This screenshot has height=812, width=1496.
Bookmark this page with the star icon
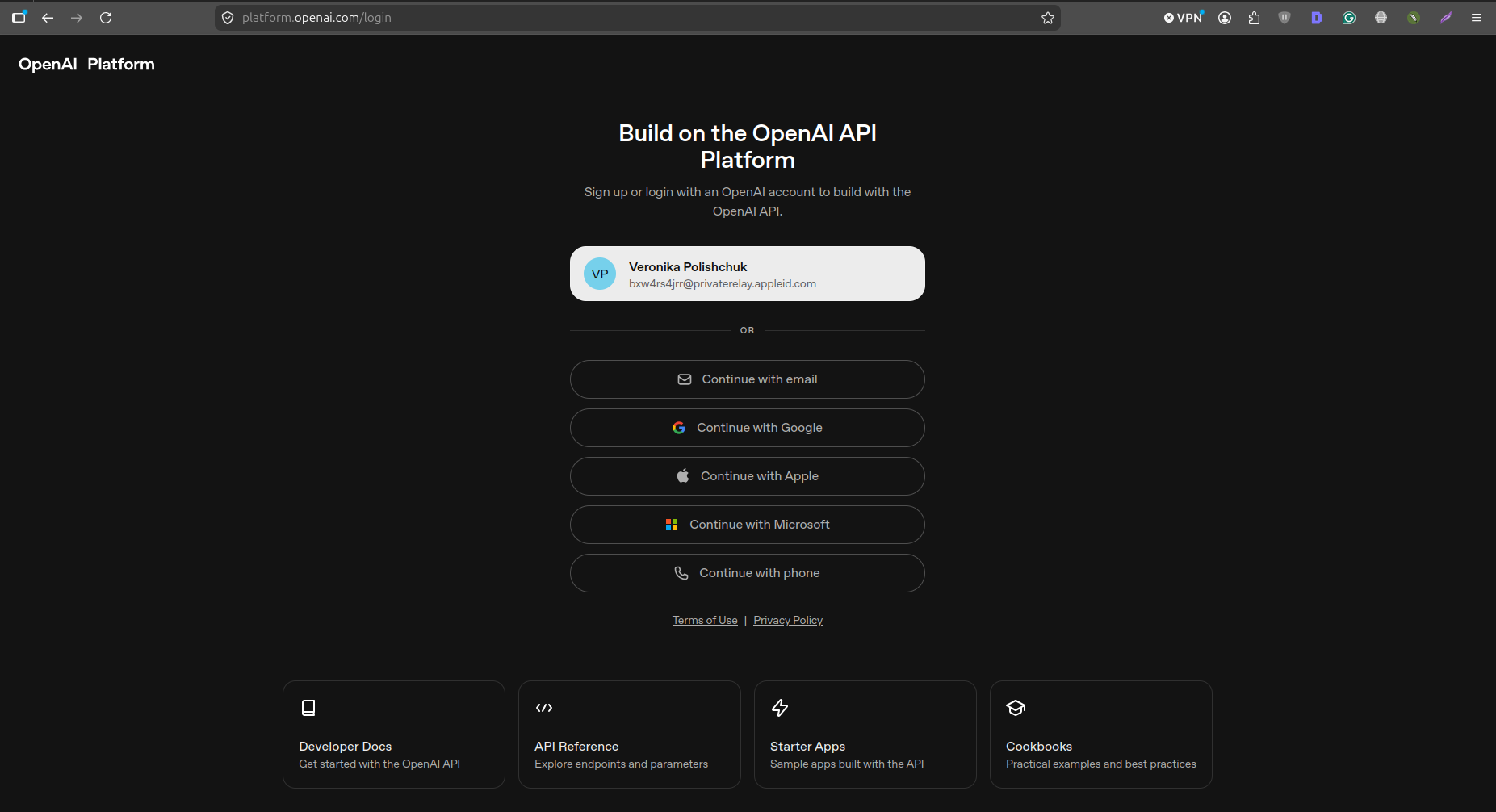(1048, 18)
